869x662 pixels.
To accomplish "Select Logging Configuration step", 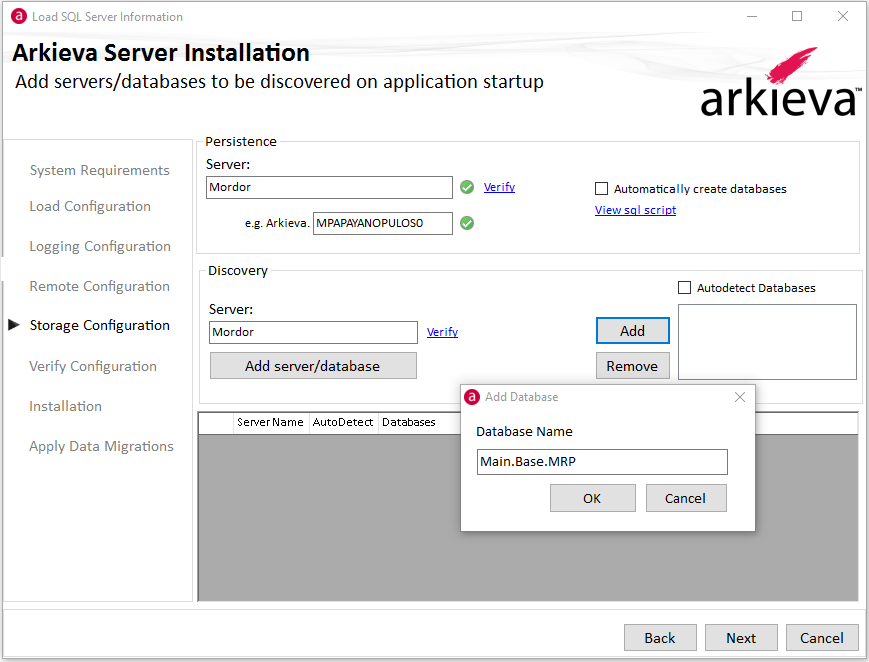I will (x=100, y=246).
